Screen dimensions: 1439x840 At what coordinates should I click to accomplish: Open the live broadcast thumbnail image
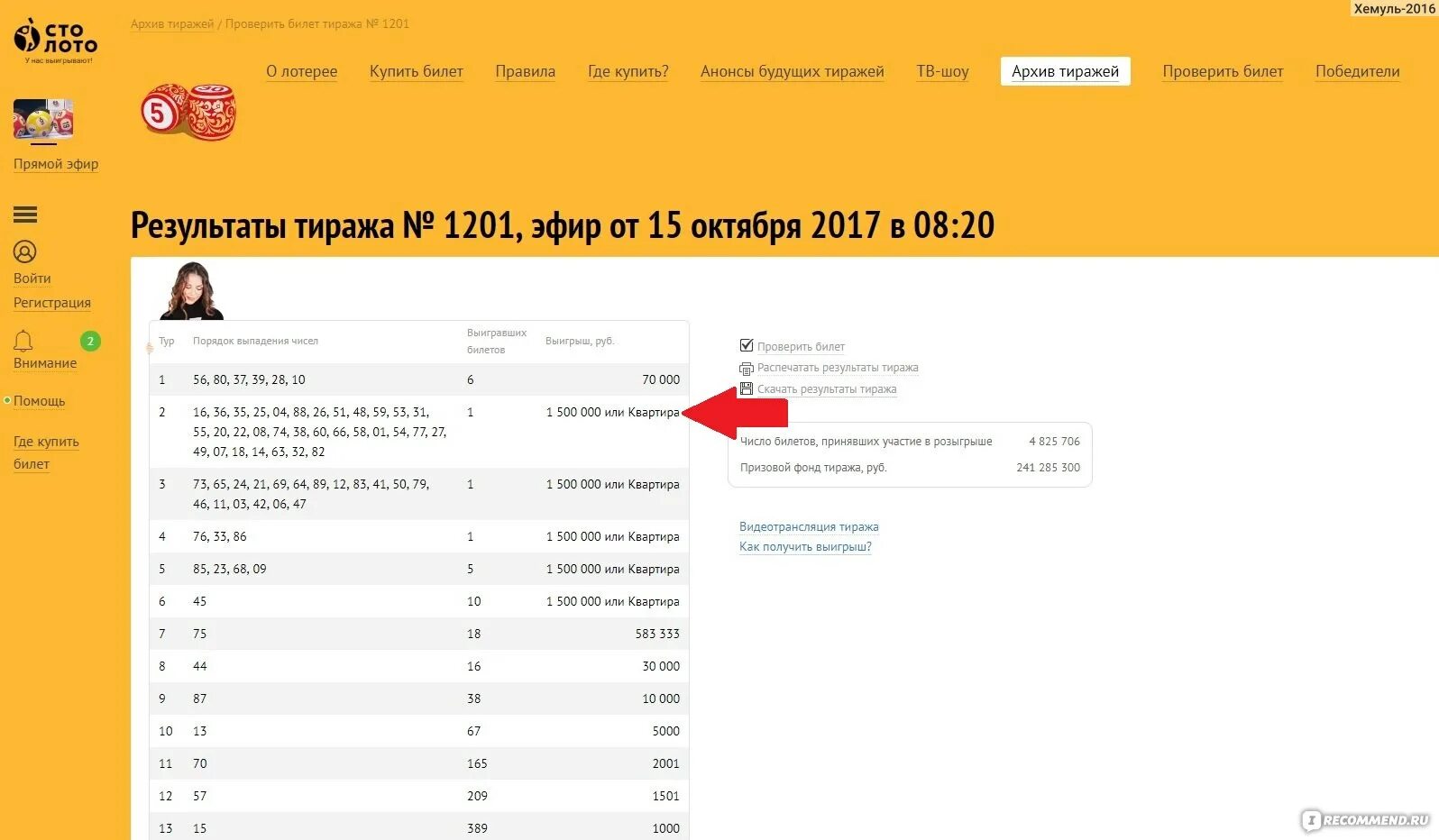click(43, 120)
